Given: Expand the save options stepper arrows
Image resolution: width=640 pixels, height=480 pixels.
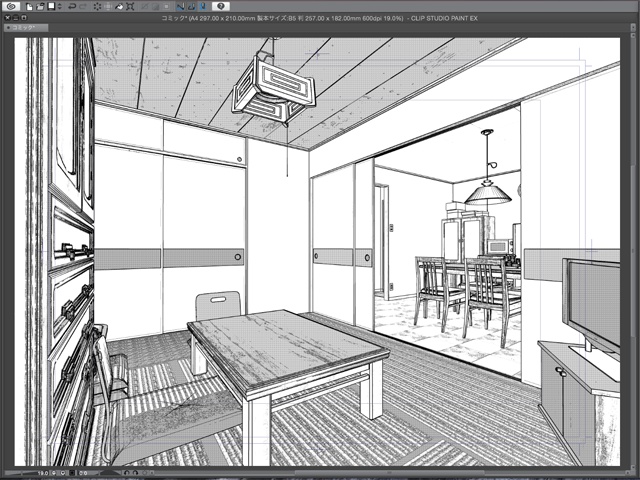Looking at the screenshot, I should coord(60,6).
